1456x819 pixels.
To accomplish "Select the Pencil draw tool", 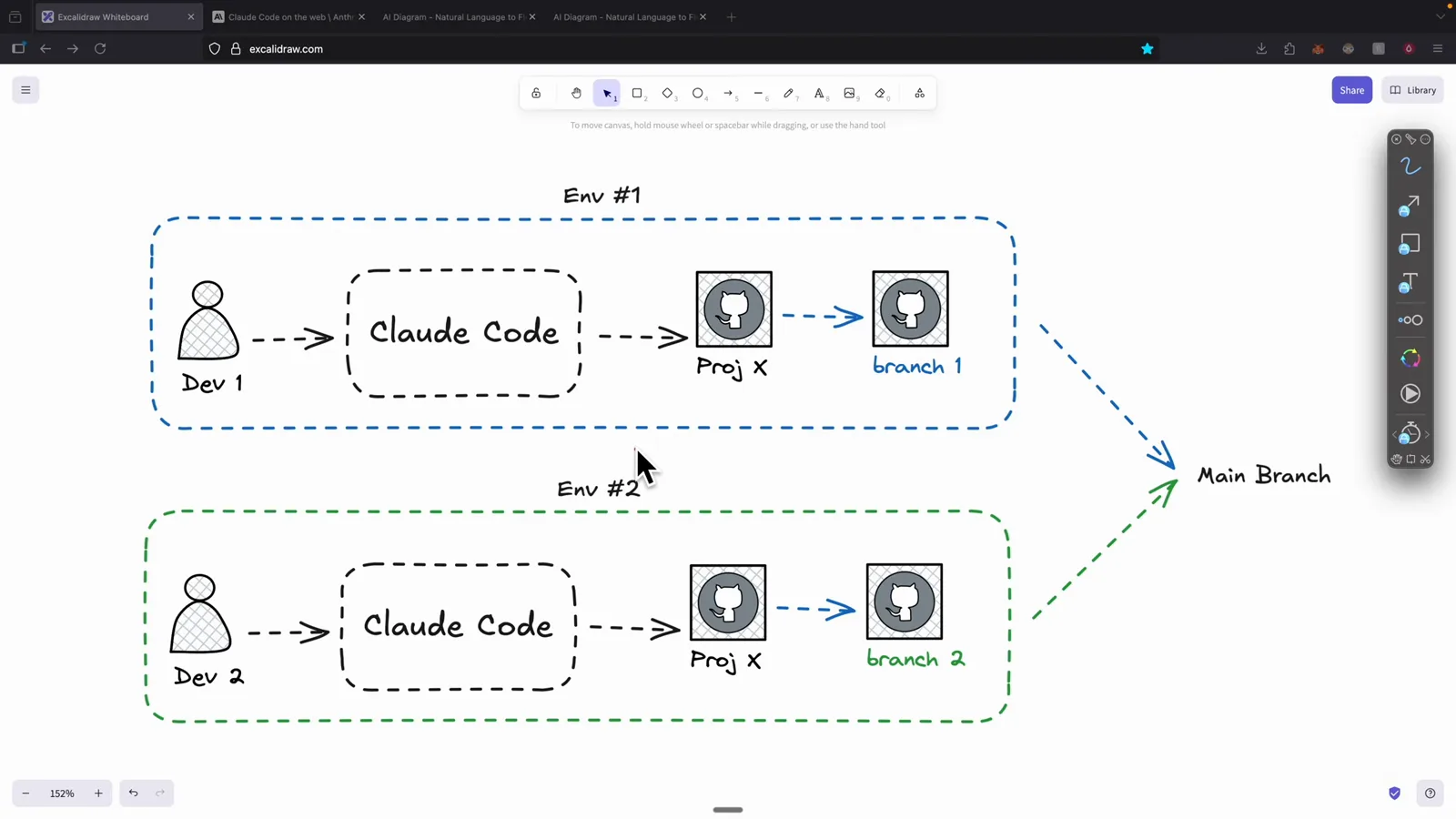I will pos(789,94).
